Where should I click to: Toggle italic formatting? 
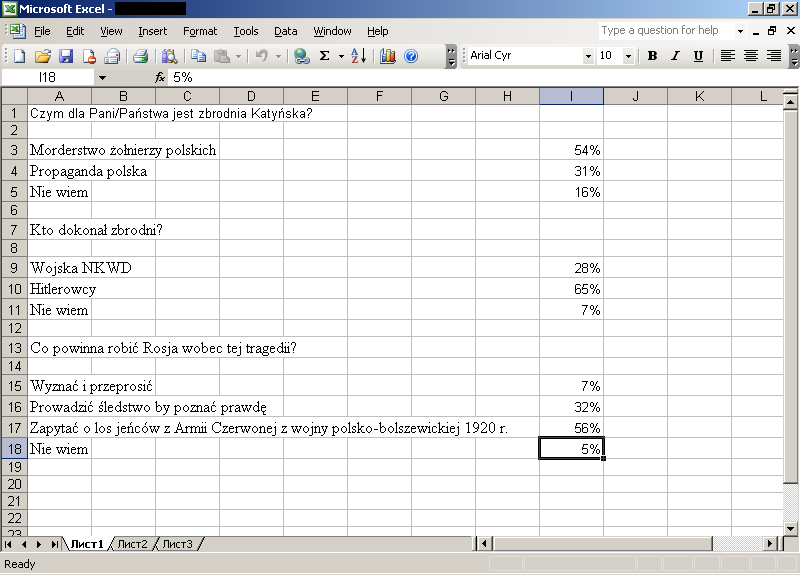pyautogui.click(x=675, y=56)
